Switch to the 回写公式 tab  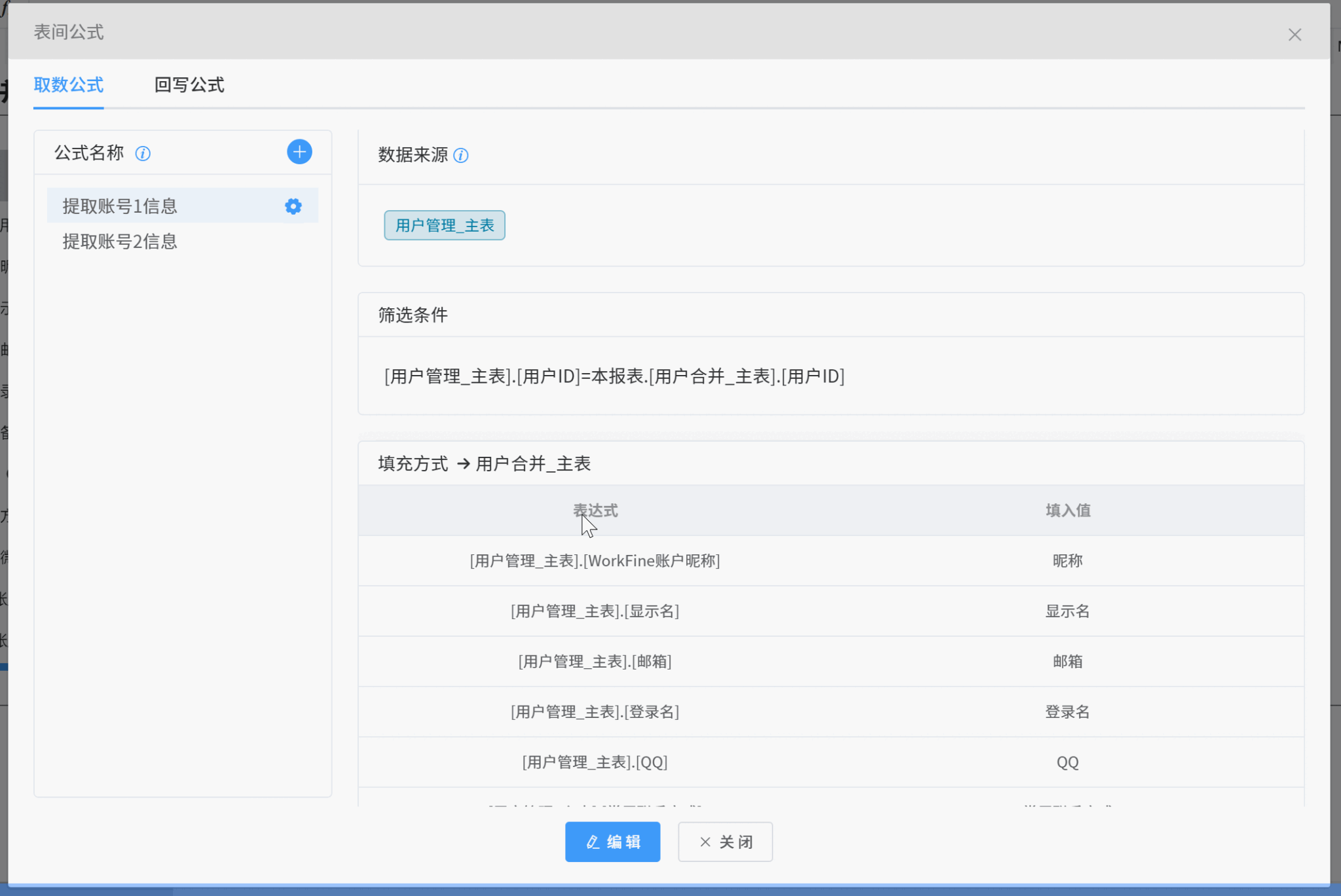(189, 84)
